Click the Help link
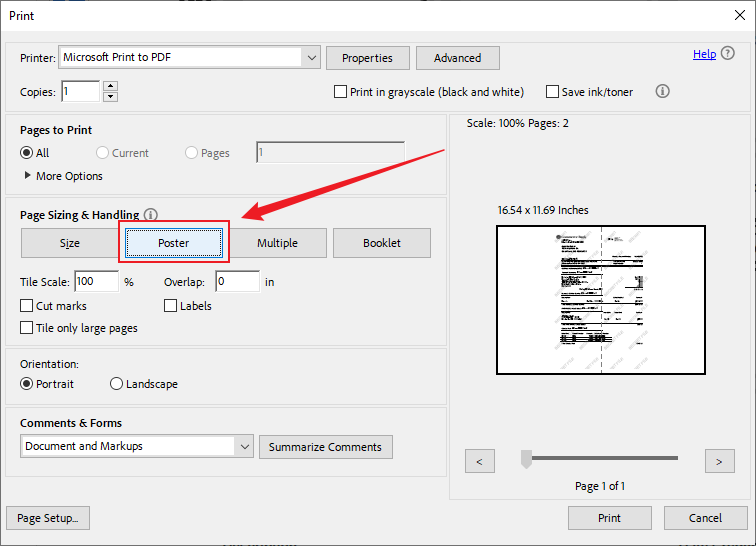This screenshot has height=546, width=756. [704, 54]
